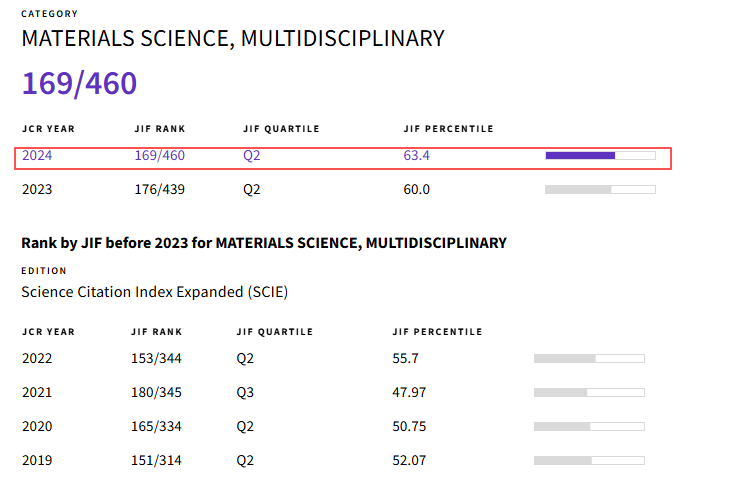Click the Science Citation Index Expanded (SCIE) edition
Screen dimensions: 731x482
pos(155,292)
